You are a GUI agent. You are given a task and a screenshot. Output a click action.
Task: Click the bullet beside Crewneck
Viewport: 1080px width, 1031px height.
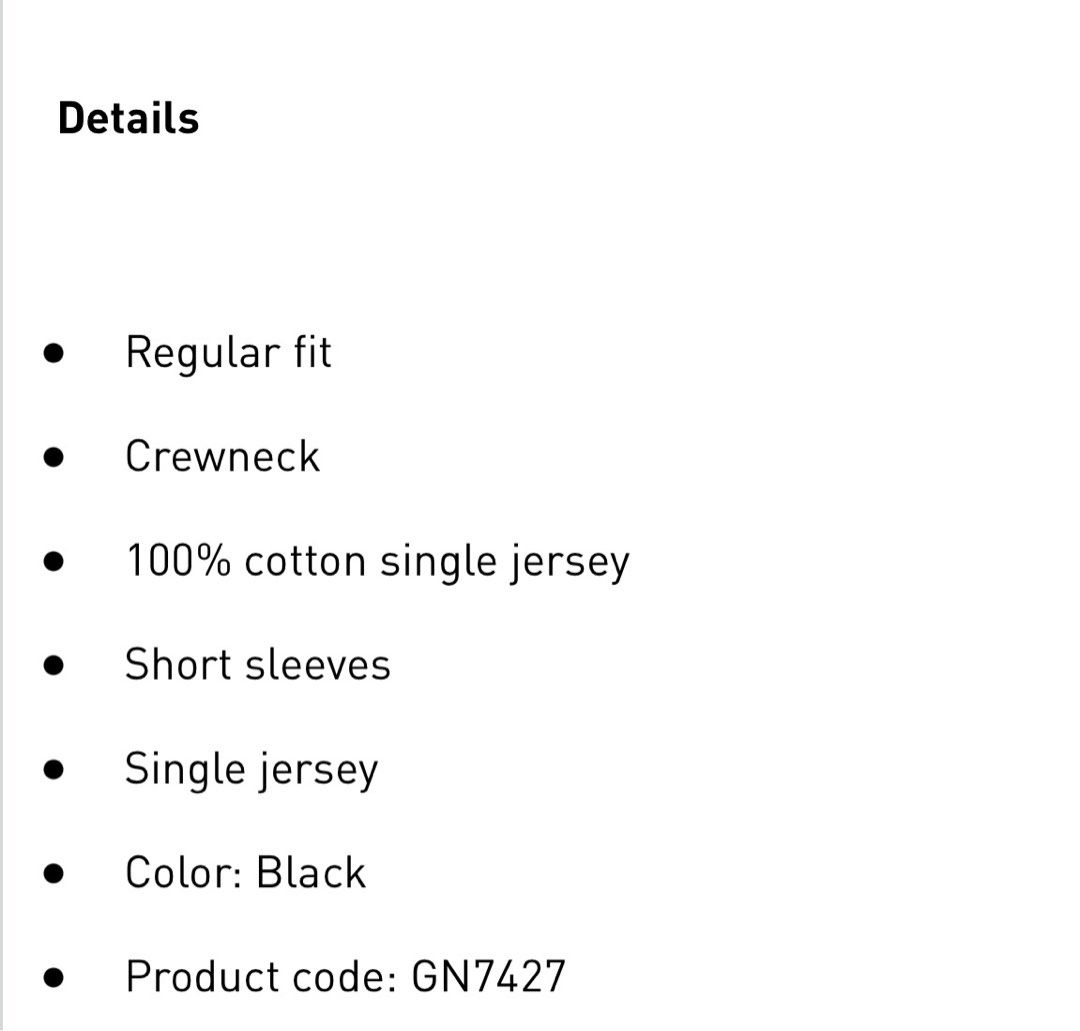click(54, 457)
